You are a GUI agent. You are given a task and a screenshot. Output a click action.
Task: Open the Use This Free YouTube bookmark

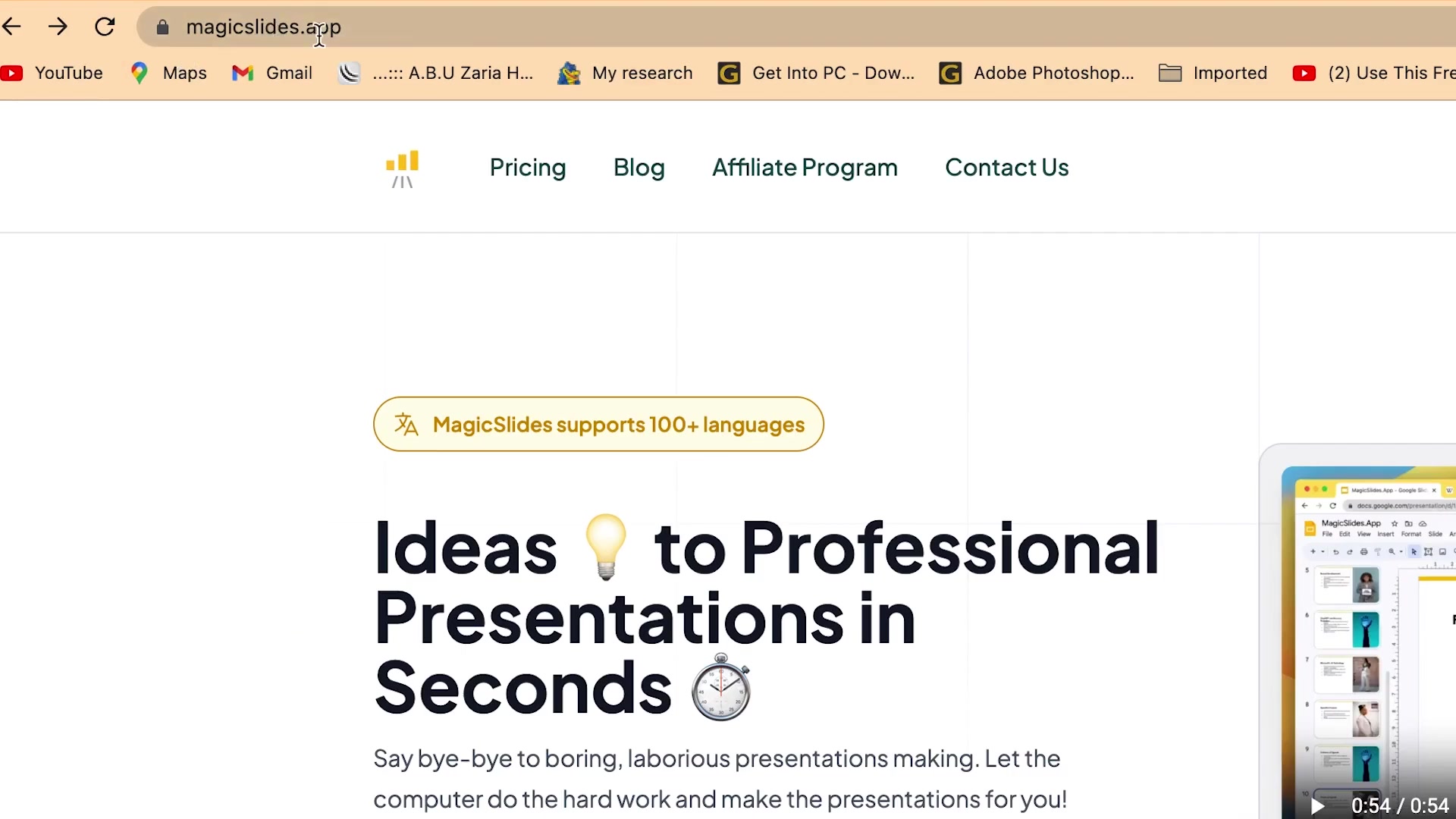point(1373,74)
